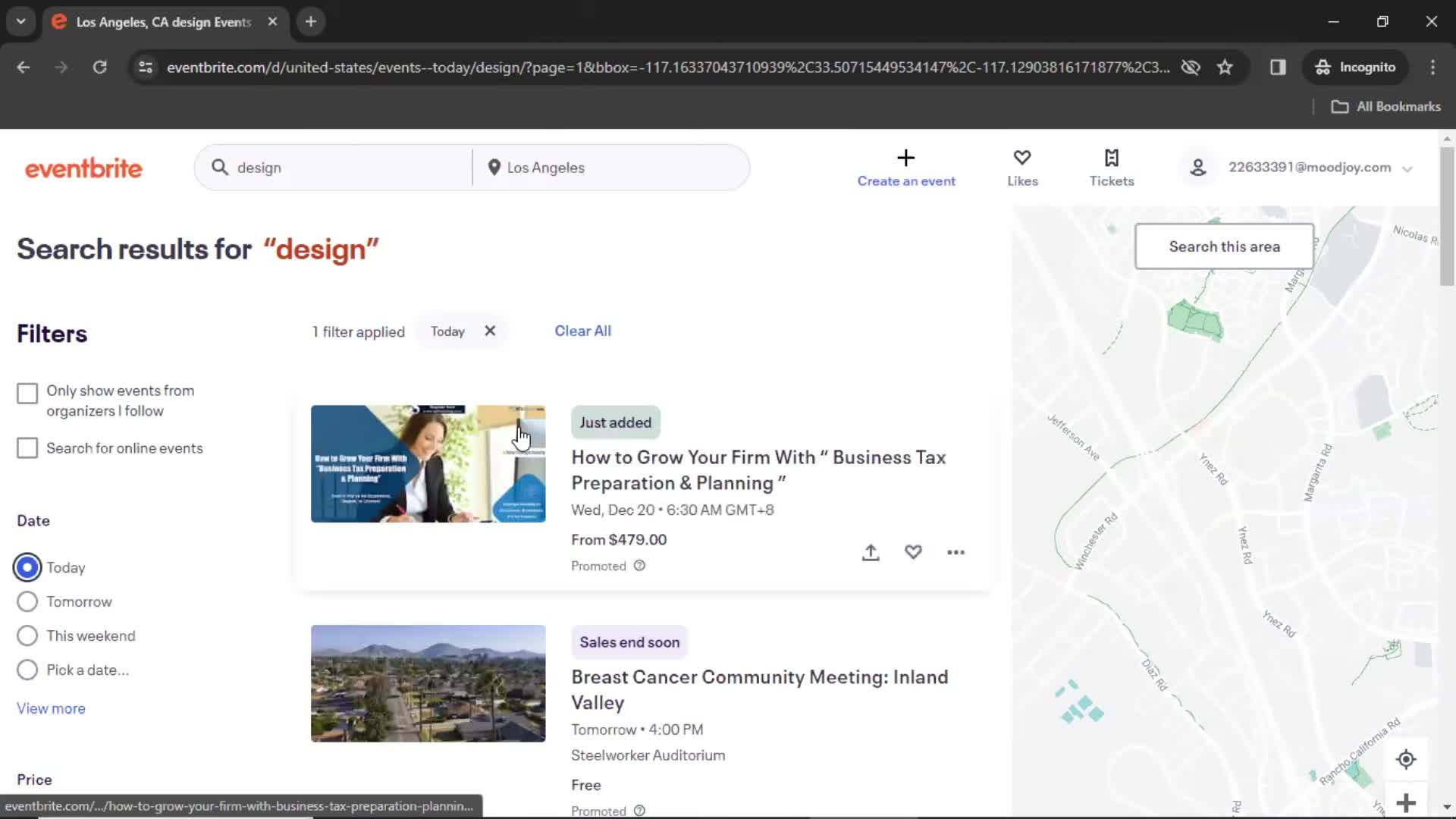The height and width of the screenshot is (819, 1456).
Task: Close the Los Angeles design Events tab
Action: [x=272, y=22]
